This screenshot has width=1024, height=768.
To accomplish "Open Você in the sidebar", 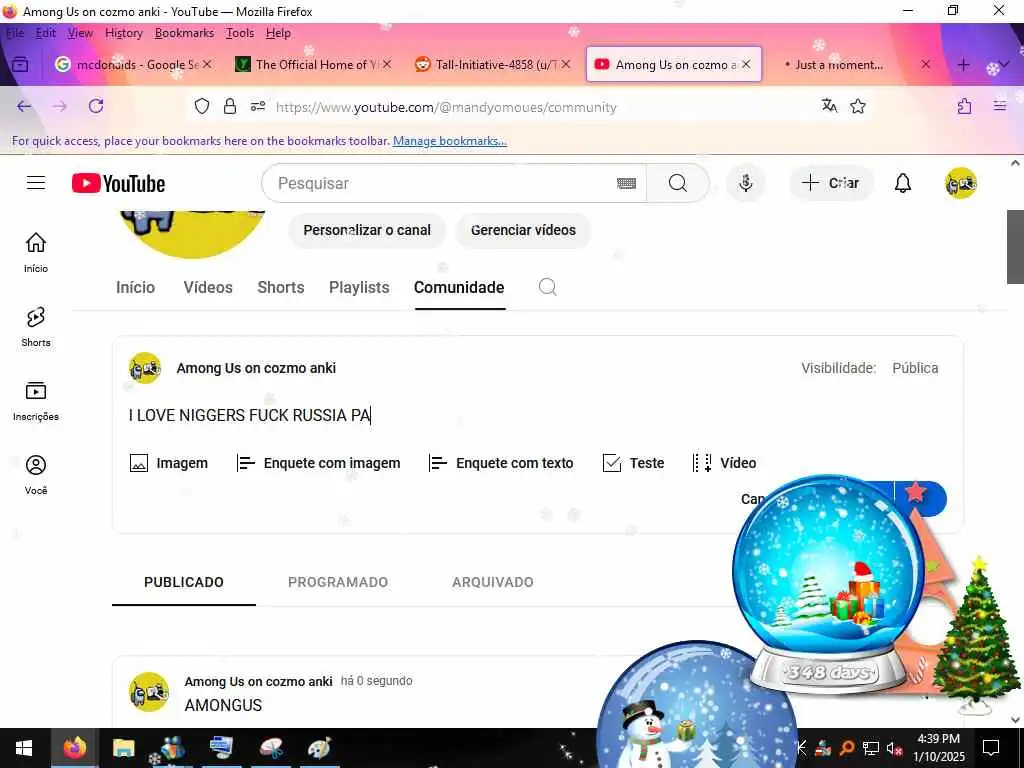I will point(36,475).
